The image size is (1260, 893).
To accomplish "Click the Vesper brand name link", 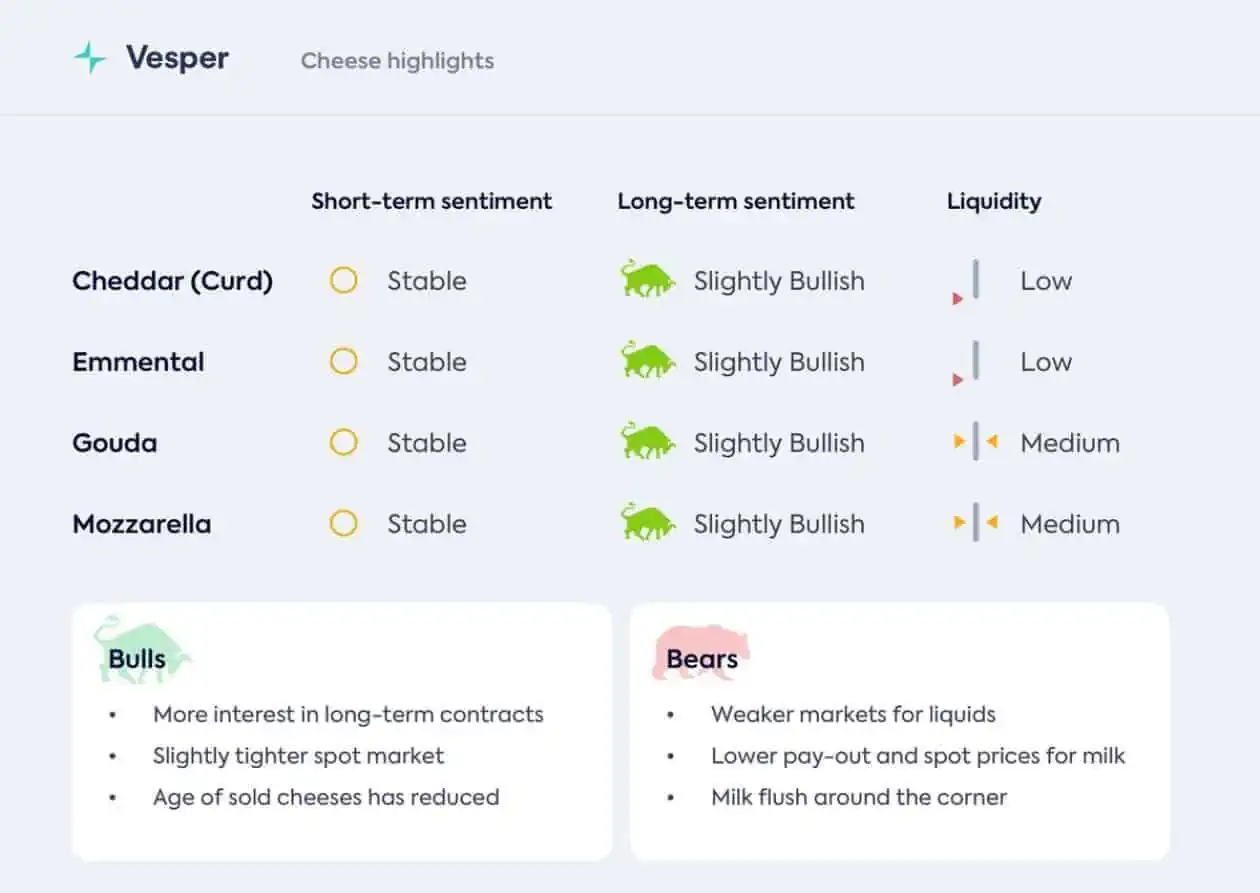I will coord(177,58).
